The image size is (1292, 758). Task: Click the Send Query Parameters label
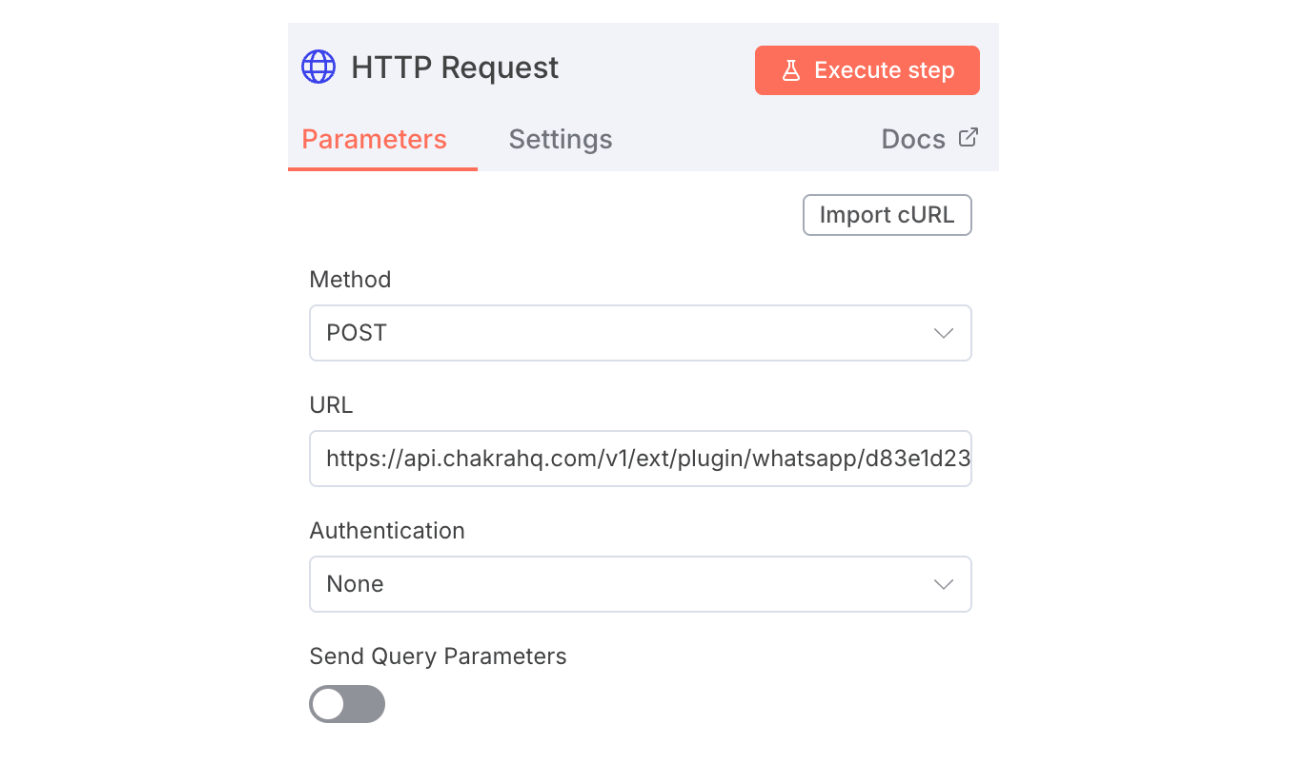[x=438, y=656]
